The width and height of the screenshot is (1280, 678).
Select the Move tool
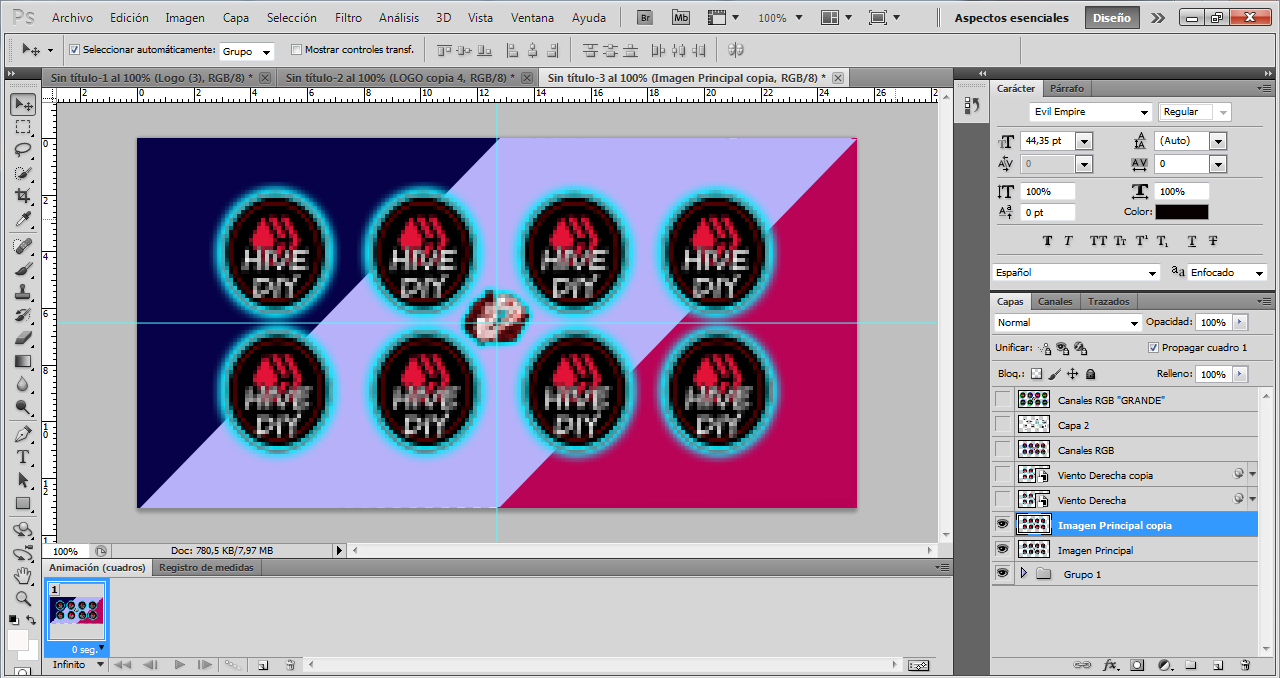point(23,104)
